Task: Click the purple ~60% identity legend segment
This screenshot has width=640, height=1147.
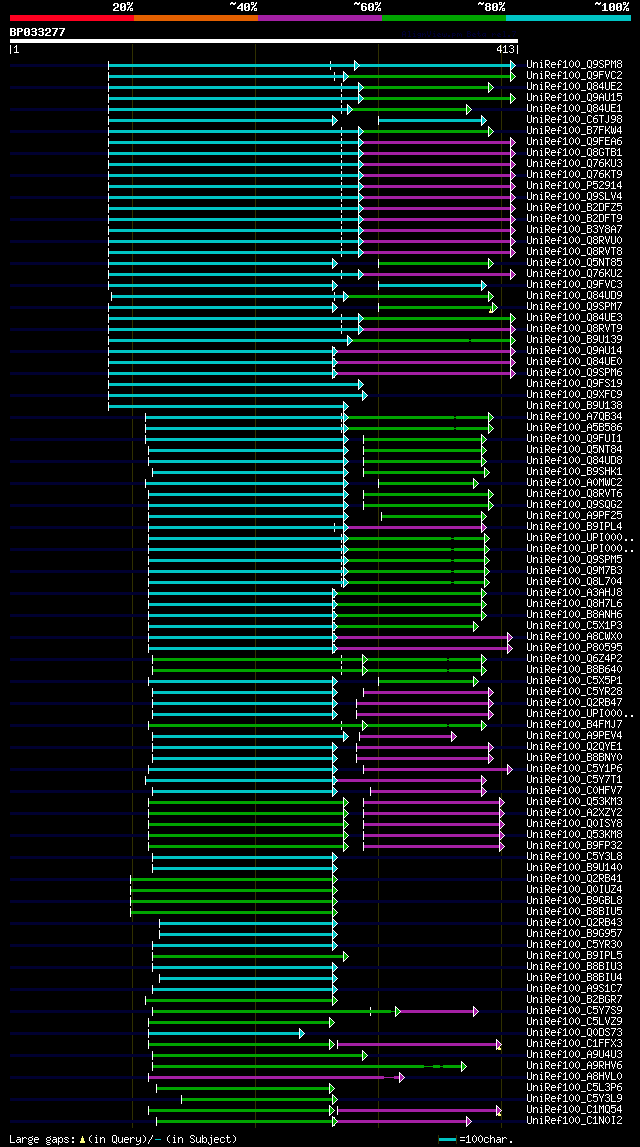Action: coord(320,18)
